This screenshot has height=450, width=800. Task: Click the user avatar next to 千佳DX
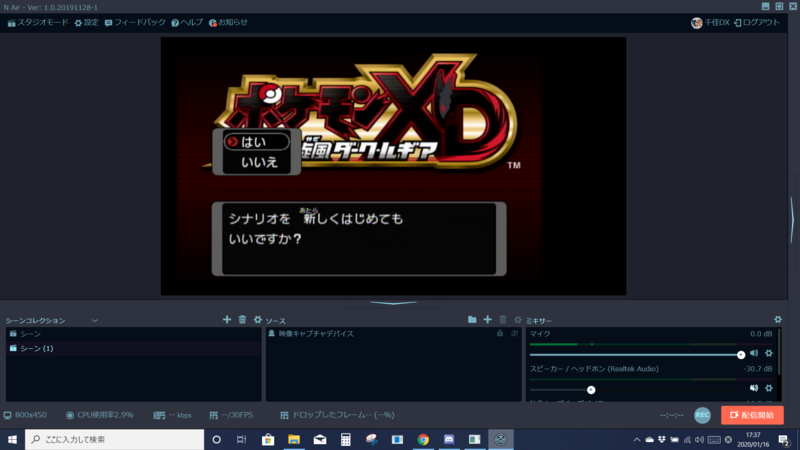click(x=696, y=22)
